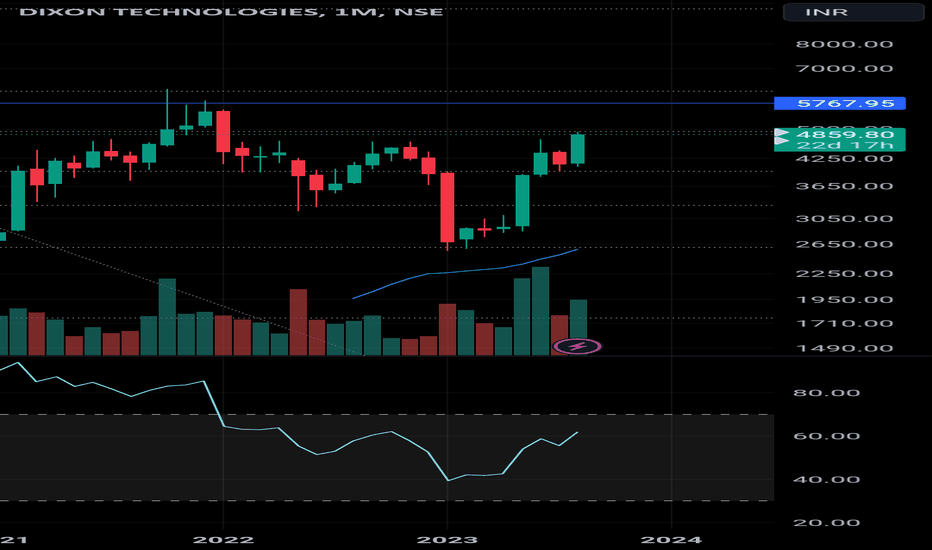Click the 3650.00 price axis label
Image resolution: width=932 pixels, height=550 pixels.
pyautogui.click(x=844, y=186)
